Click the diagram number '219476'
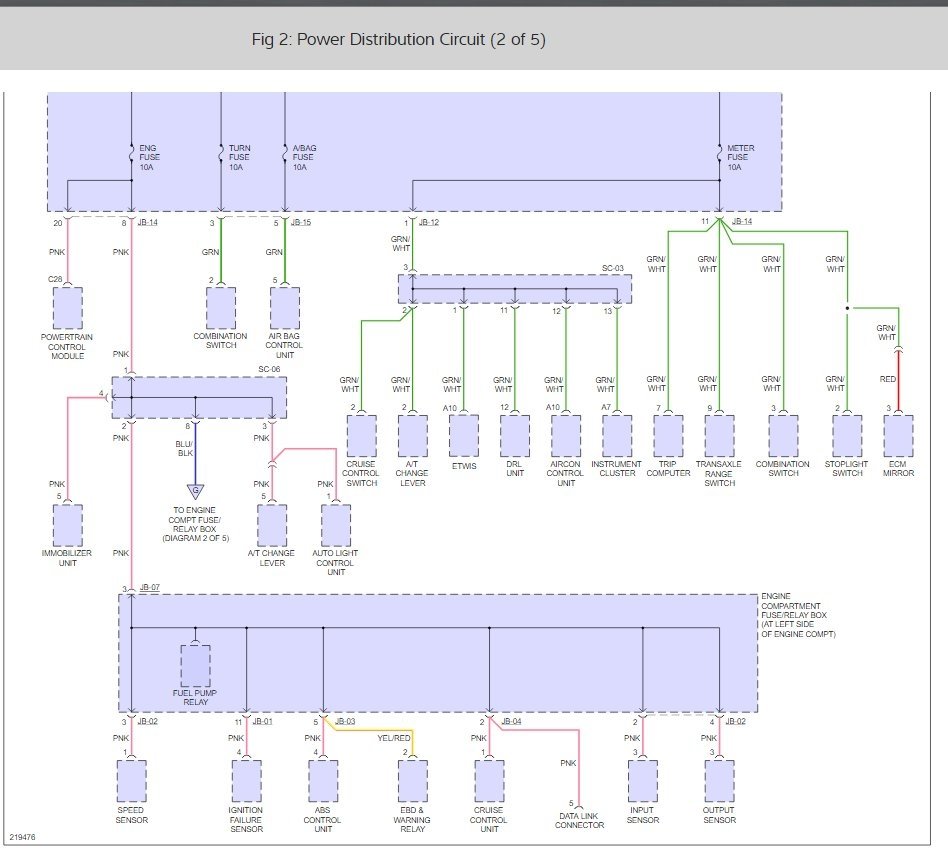This screenshot has width=948, height=852. click(x=22, y=837)
